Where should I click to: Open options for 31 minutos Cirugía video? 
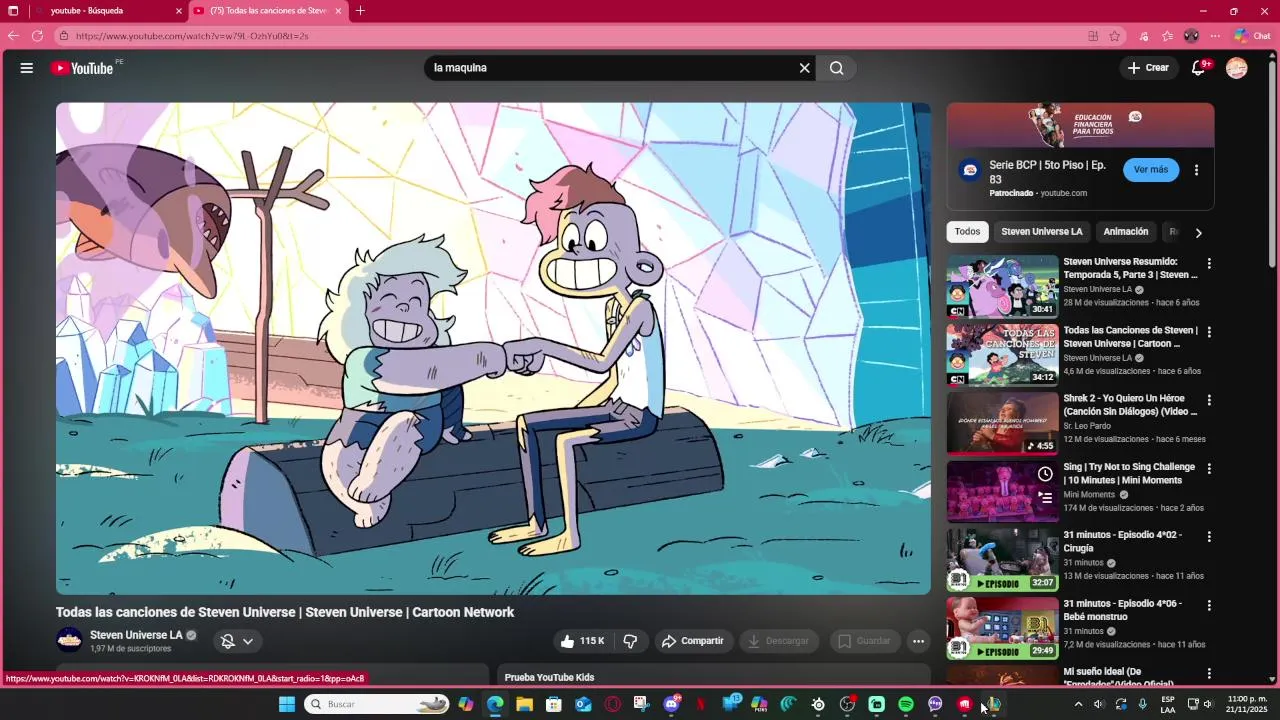click(1209, 537)
